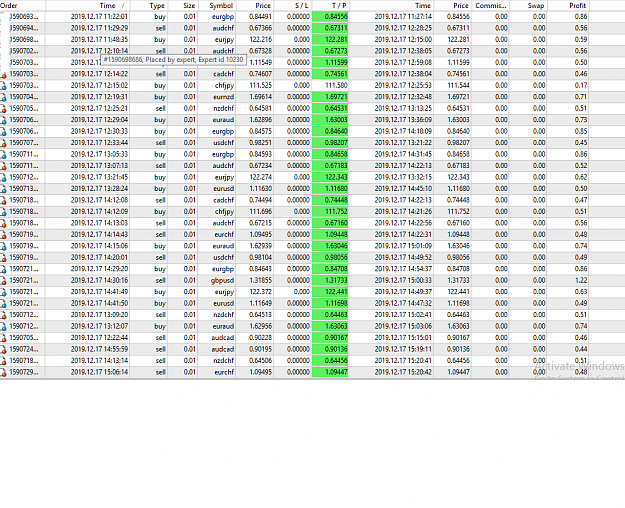Click profit value 0.45
The image size is (625, 508).
pyautogui.click(x=581, y=143)
